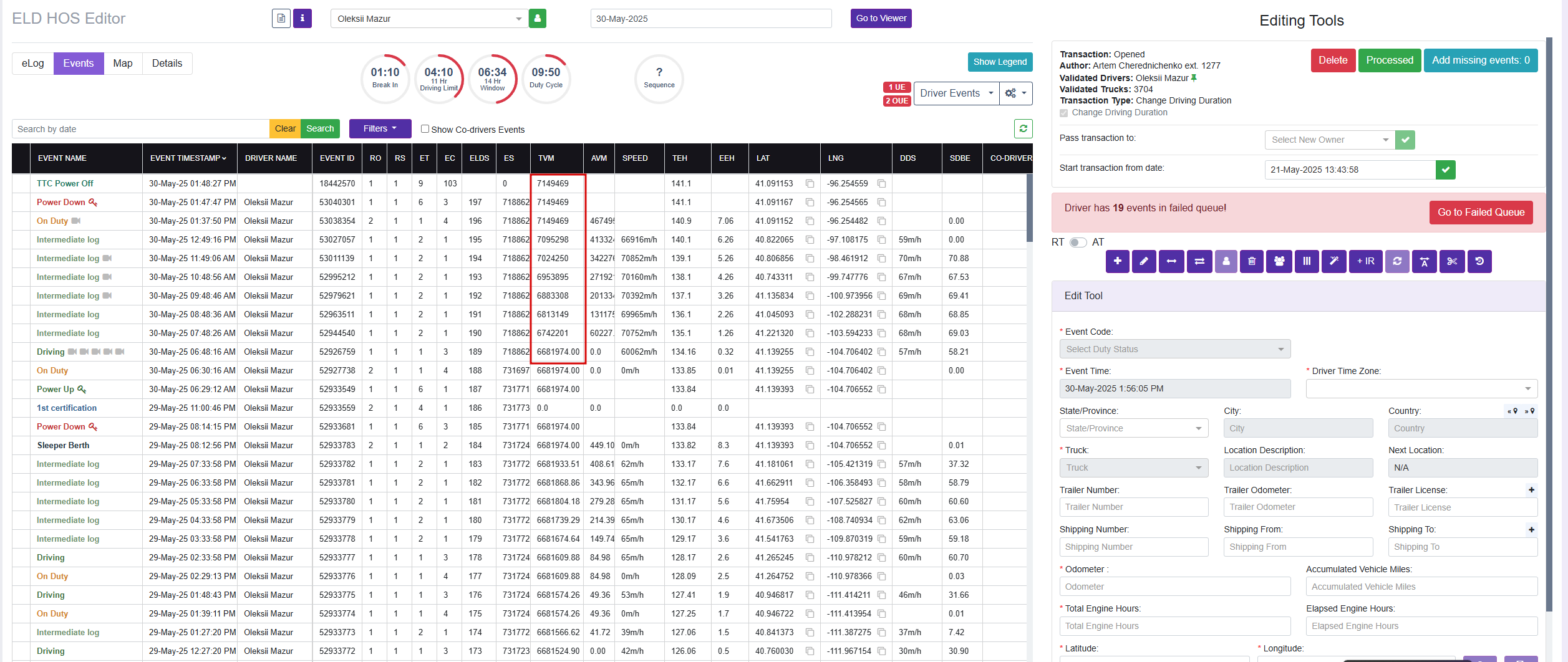Click the trash can delete tool icon
Screen dimensions: 1568x662
(1252, 261)
